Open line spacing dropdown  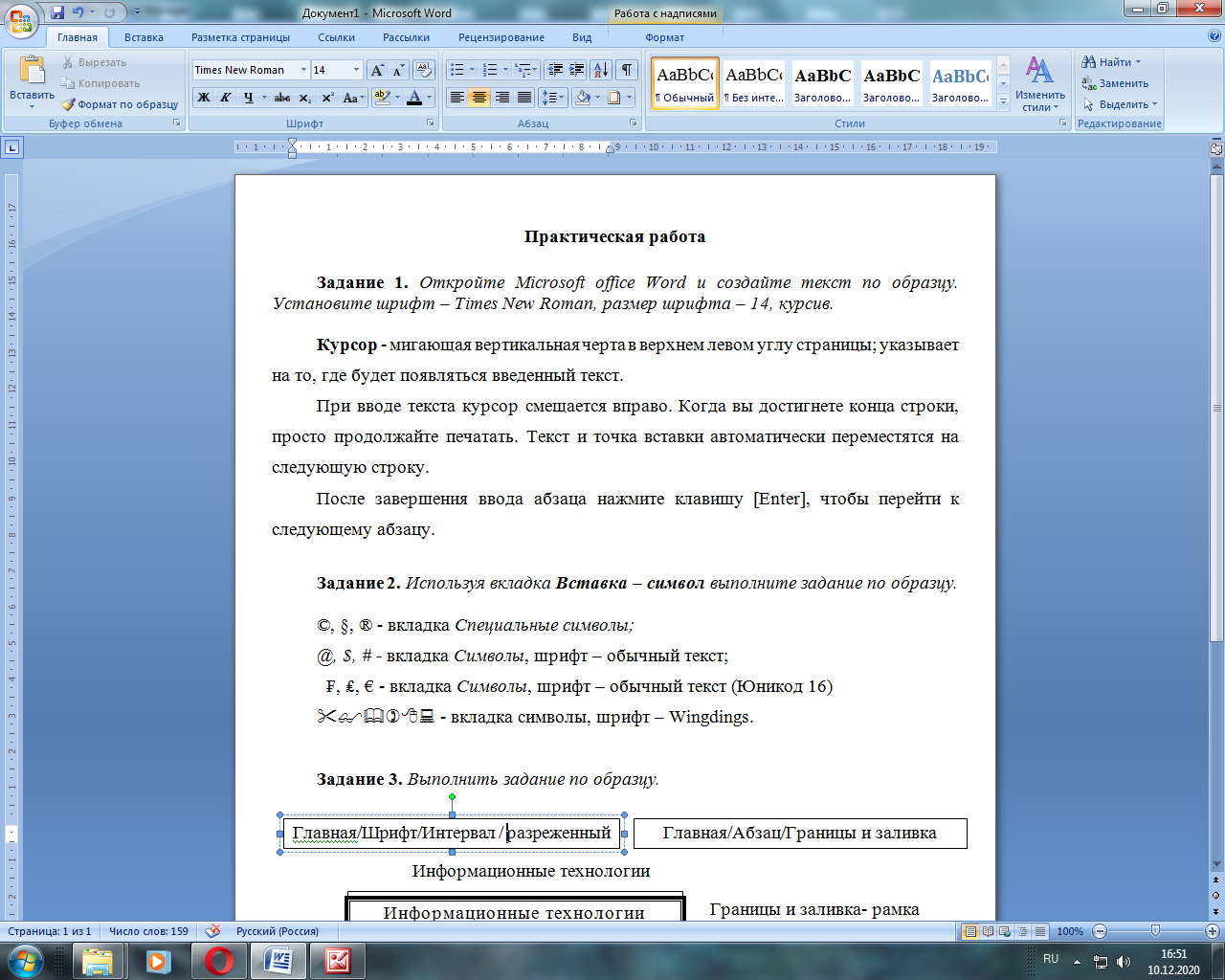coord(553,98)
